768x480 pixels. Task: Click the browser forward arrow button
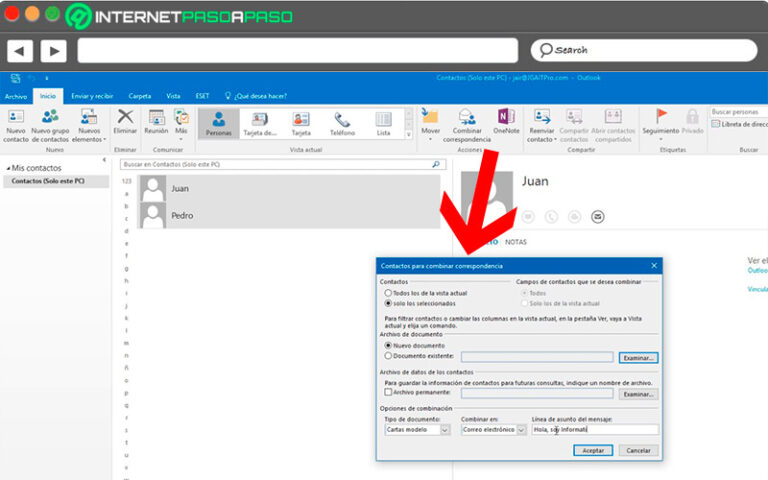tap(53, 50)
